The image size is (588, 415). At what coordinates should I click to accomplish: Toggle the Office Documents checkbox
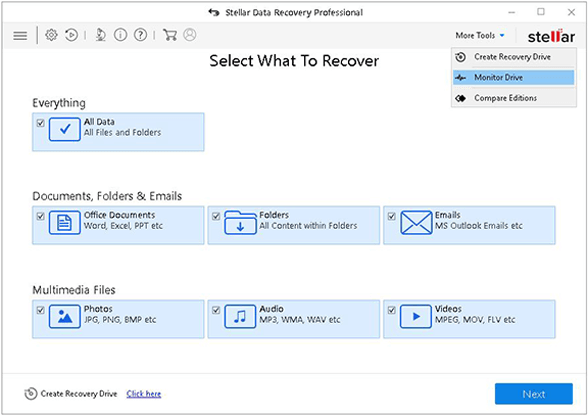tap(40, 216)
